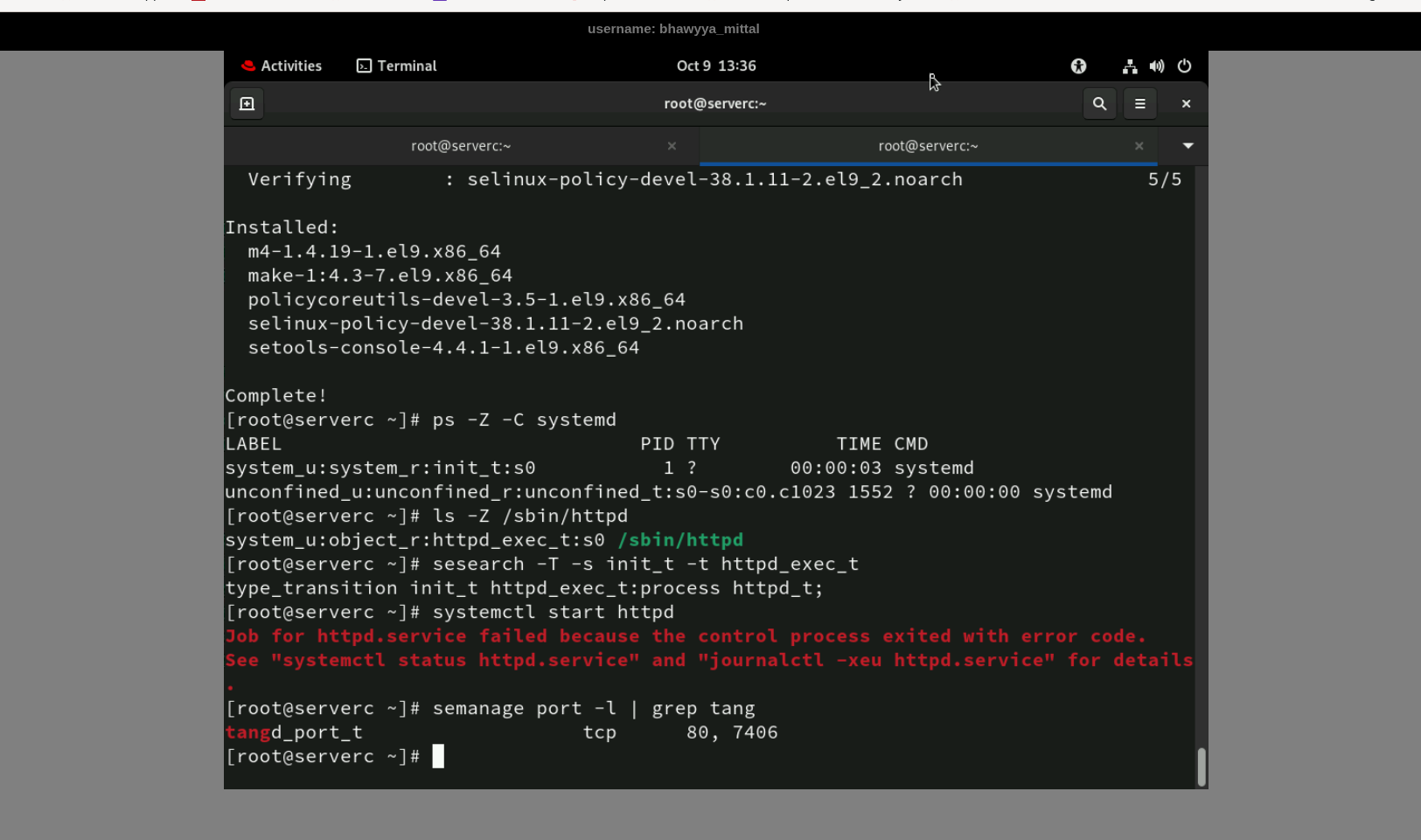The image size is (1421, 840).
Task: Switch to the first root@serverc tab
Action: pos(462,146)
